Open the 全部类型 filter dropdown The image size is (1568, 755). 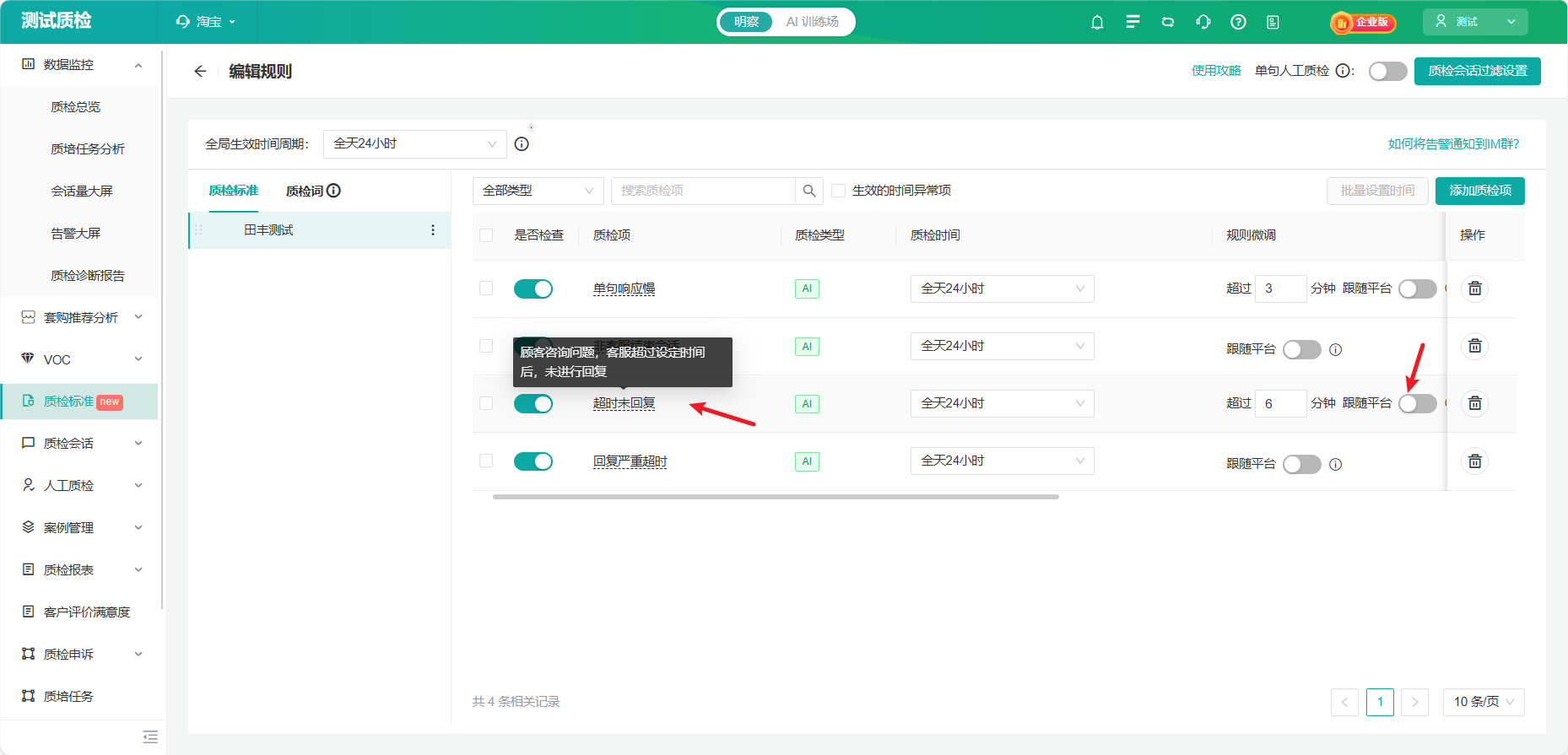538,191
